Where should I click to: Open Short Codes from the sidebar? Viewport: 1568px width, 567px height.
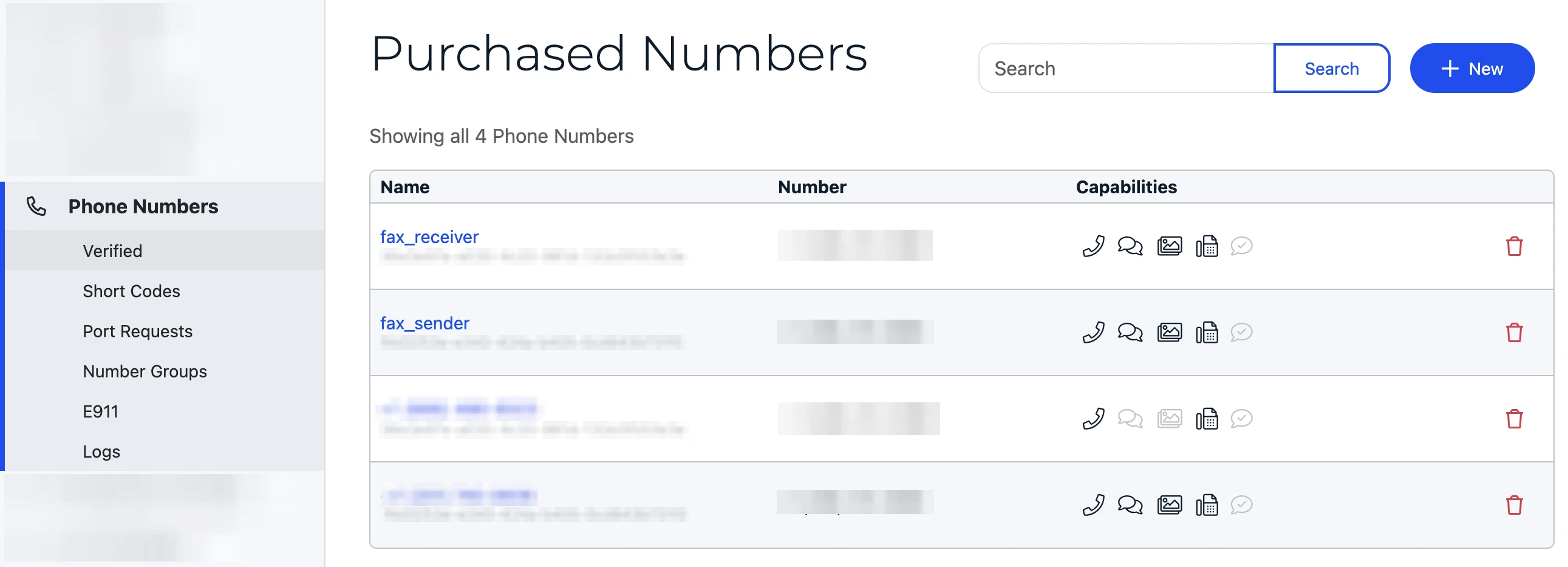(131, 290)
